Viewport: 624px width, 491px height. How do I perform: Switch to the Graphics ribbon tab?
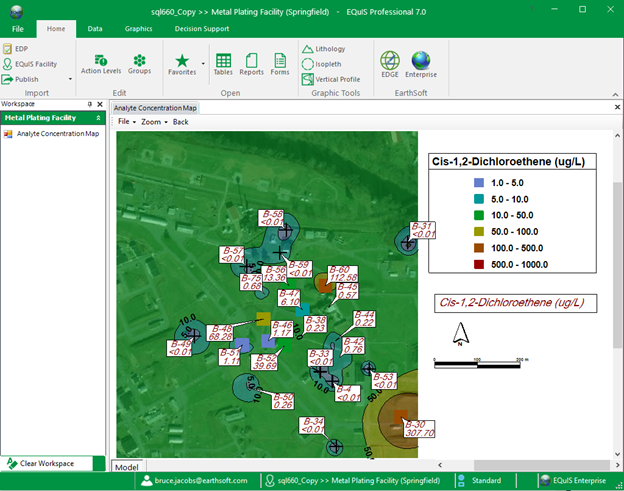tap(138, 29)
